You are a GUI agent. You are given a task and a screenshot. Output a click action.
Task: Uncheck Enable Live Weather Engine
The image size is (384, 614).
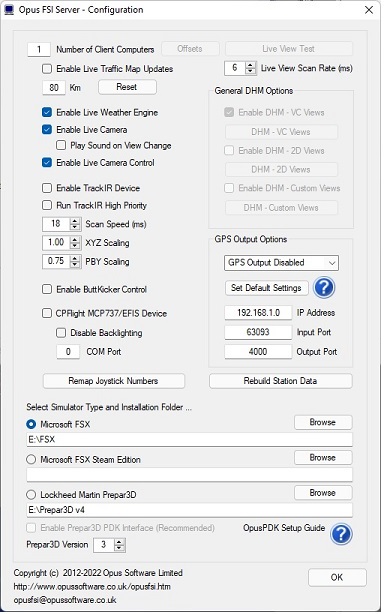click(47, 112)
